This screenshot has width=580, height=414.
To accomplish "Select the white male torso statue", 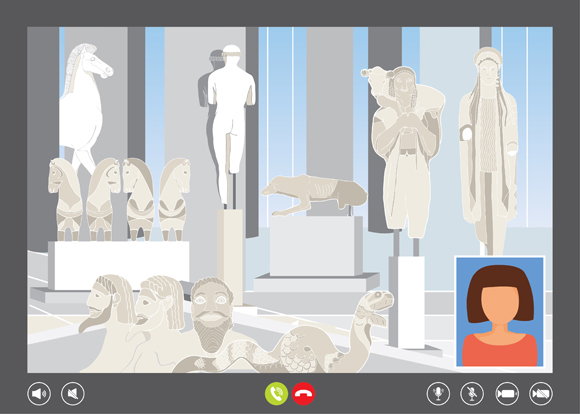I will click(x=231, y=122).
